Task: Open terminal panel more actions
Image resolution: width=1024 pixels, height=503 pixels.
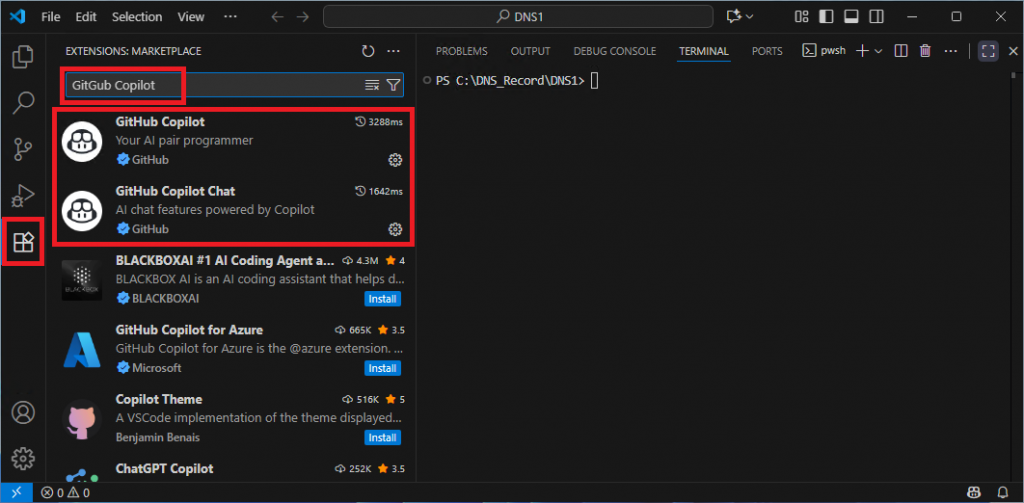Action: 950,51
